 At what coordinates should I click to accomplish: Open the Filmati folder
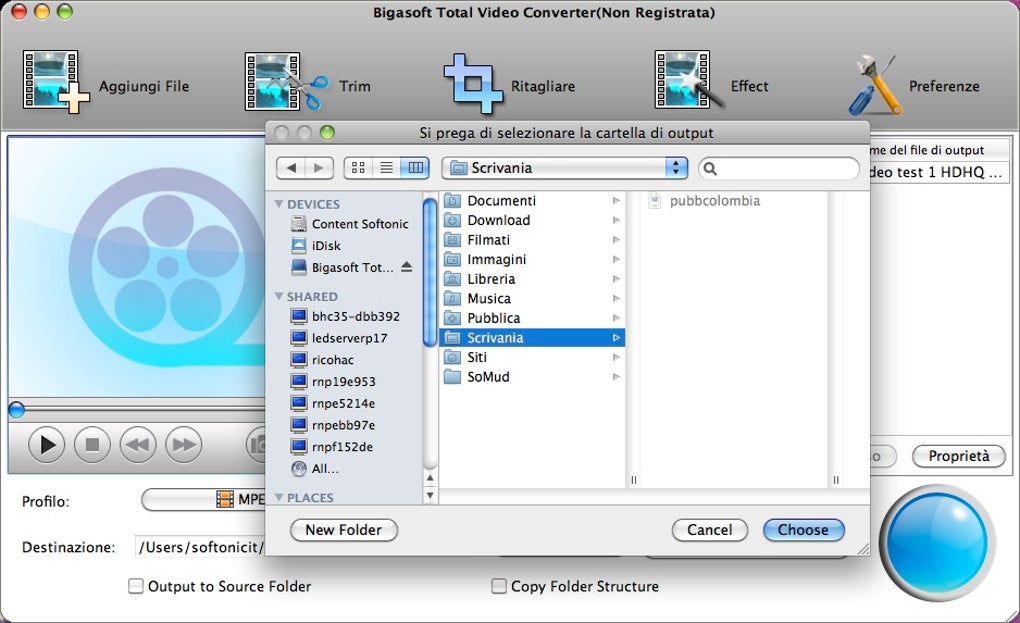tap(531, 240)
